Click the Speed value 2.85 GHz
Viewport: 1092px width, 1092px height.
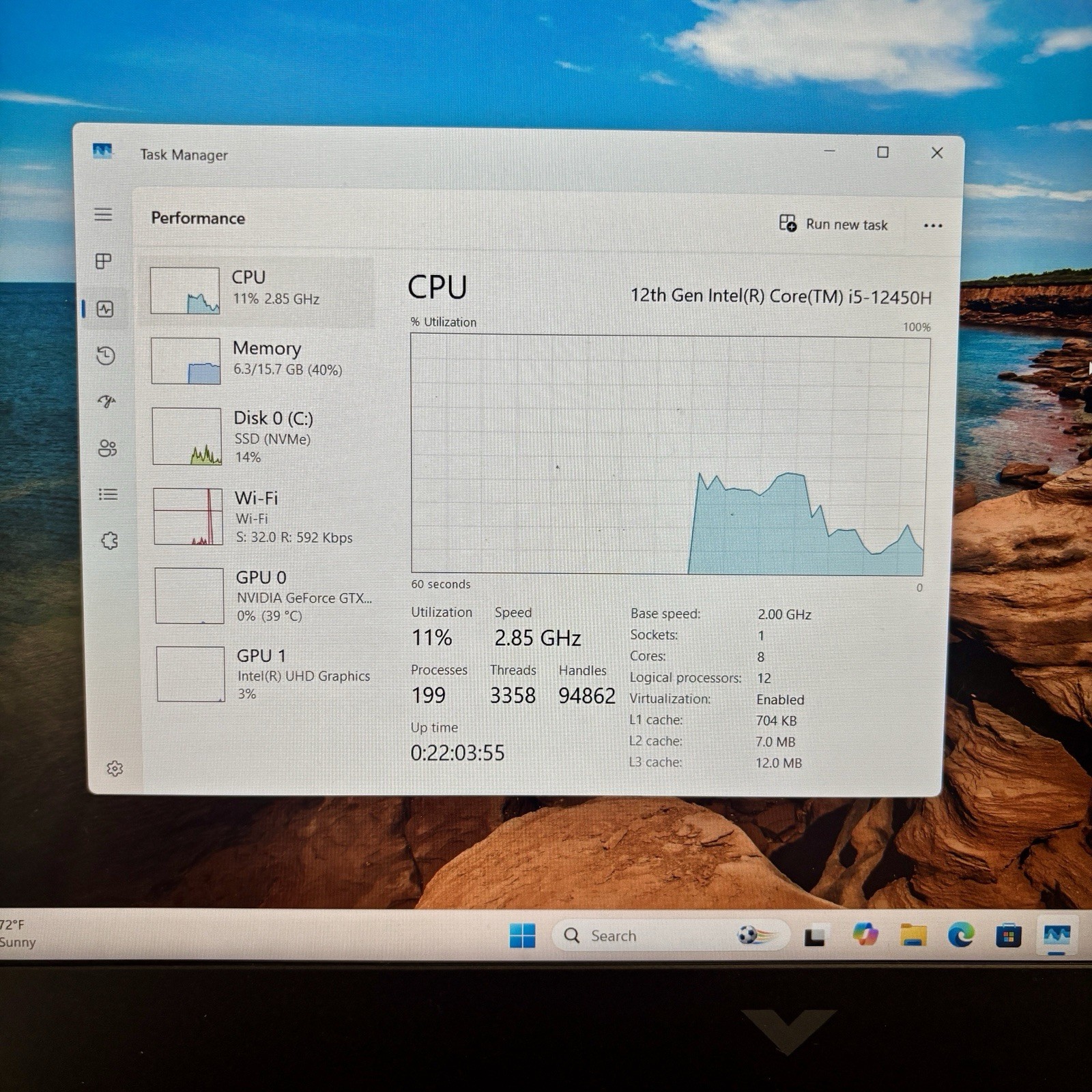pos(538,638)
